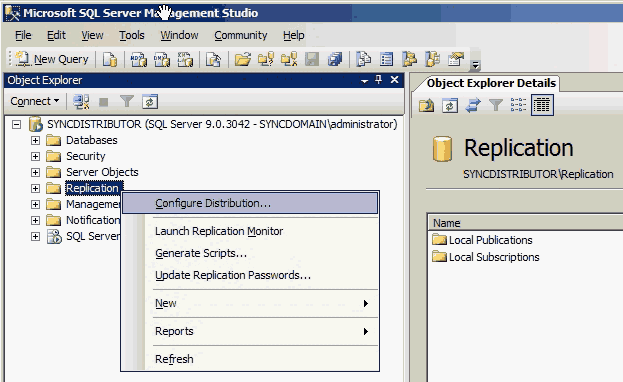Expand the Security folder node
Viewport: 623px width, 382px height.
point(35,157)
